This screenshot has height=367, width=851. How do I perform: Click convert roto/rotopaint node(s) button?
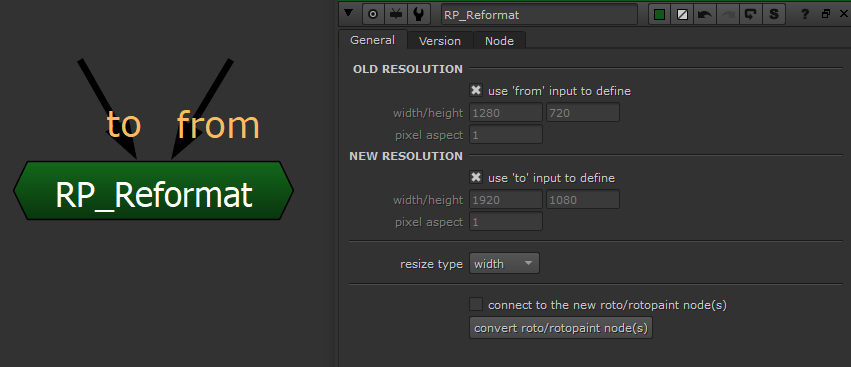tap(561, 328)
